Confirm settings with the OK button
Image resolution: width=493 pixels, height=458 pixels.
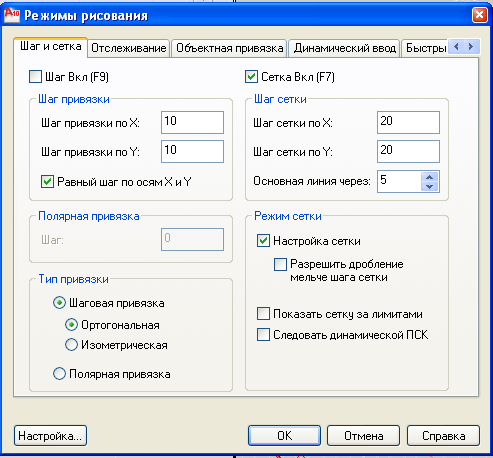(x=284, y=435)
